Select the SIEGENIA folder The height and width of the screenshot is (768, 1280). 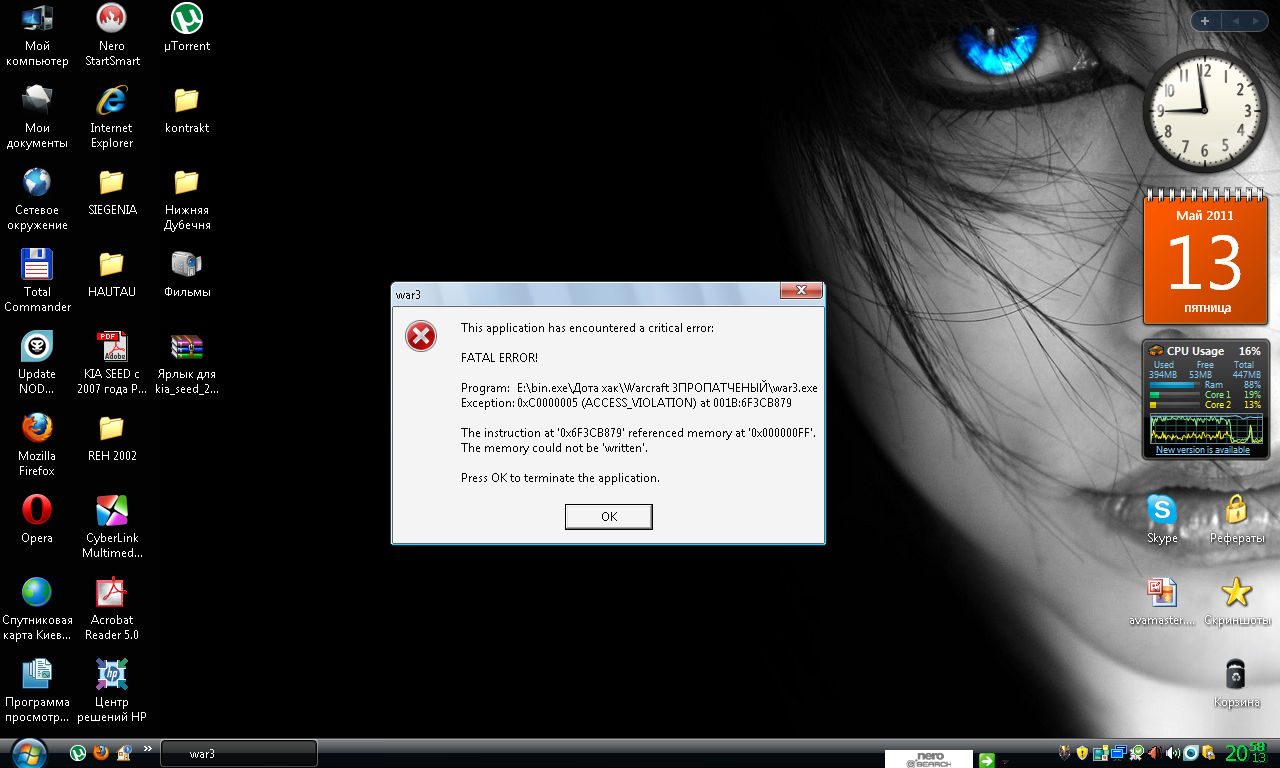tap(112, 192)
